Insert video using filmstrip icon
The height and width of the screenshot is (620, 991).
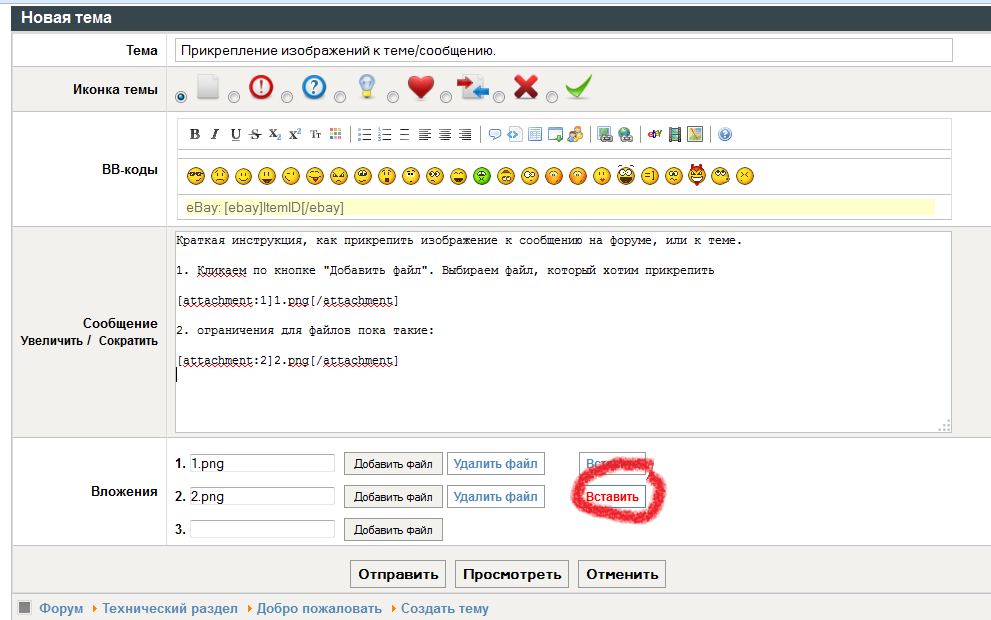coord(675,134)
